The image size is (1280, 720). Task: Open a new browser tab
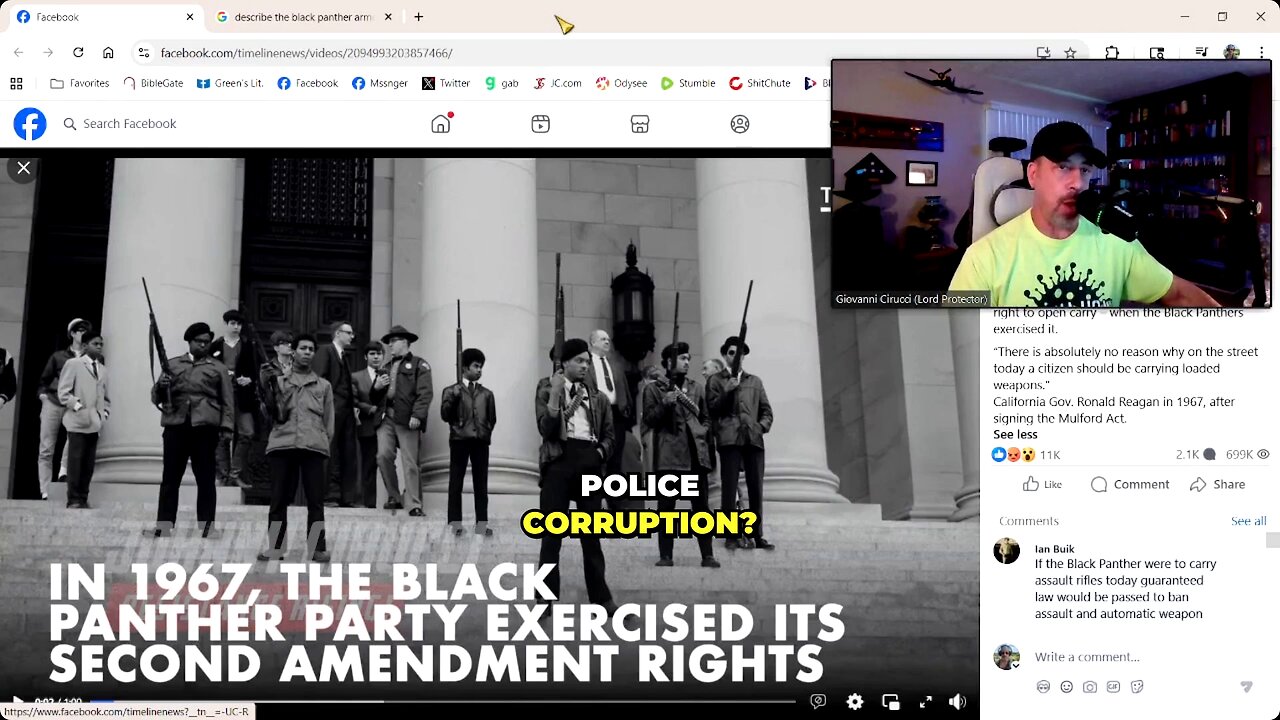[418, 17]
